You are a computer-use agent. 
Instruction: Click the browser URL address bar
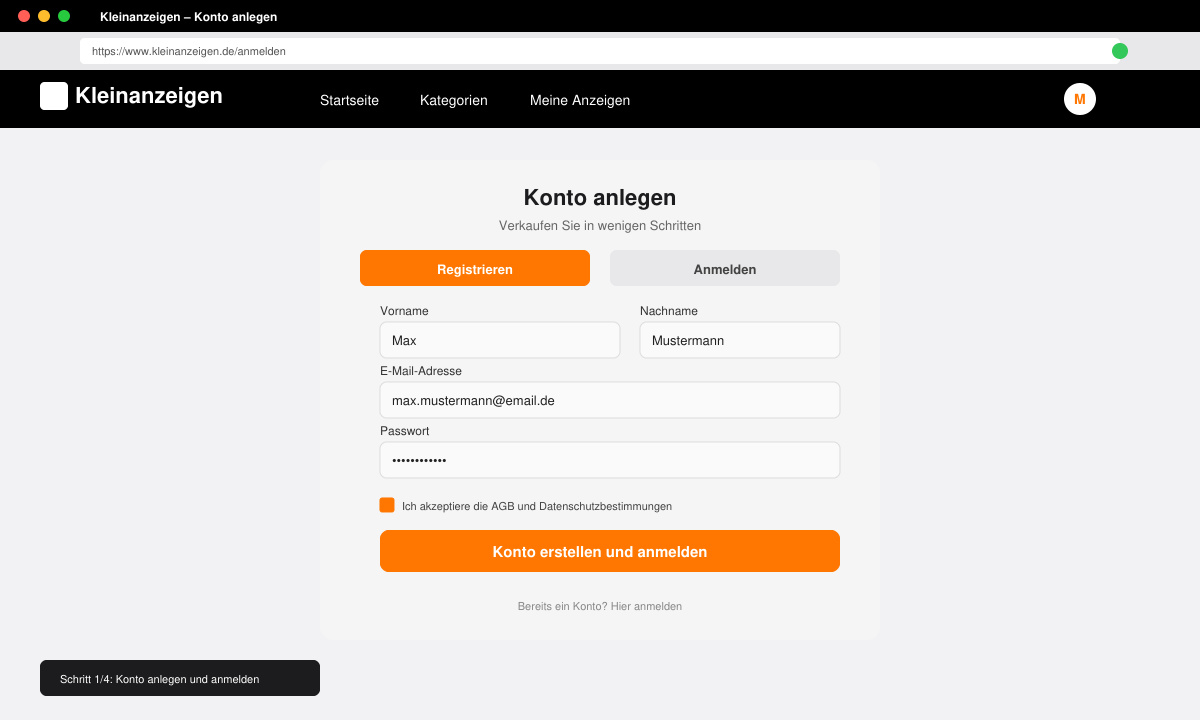(x=600, y=51)
